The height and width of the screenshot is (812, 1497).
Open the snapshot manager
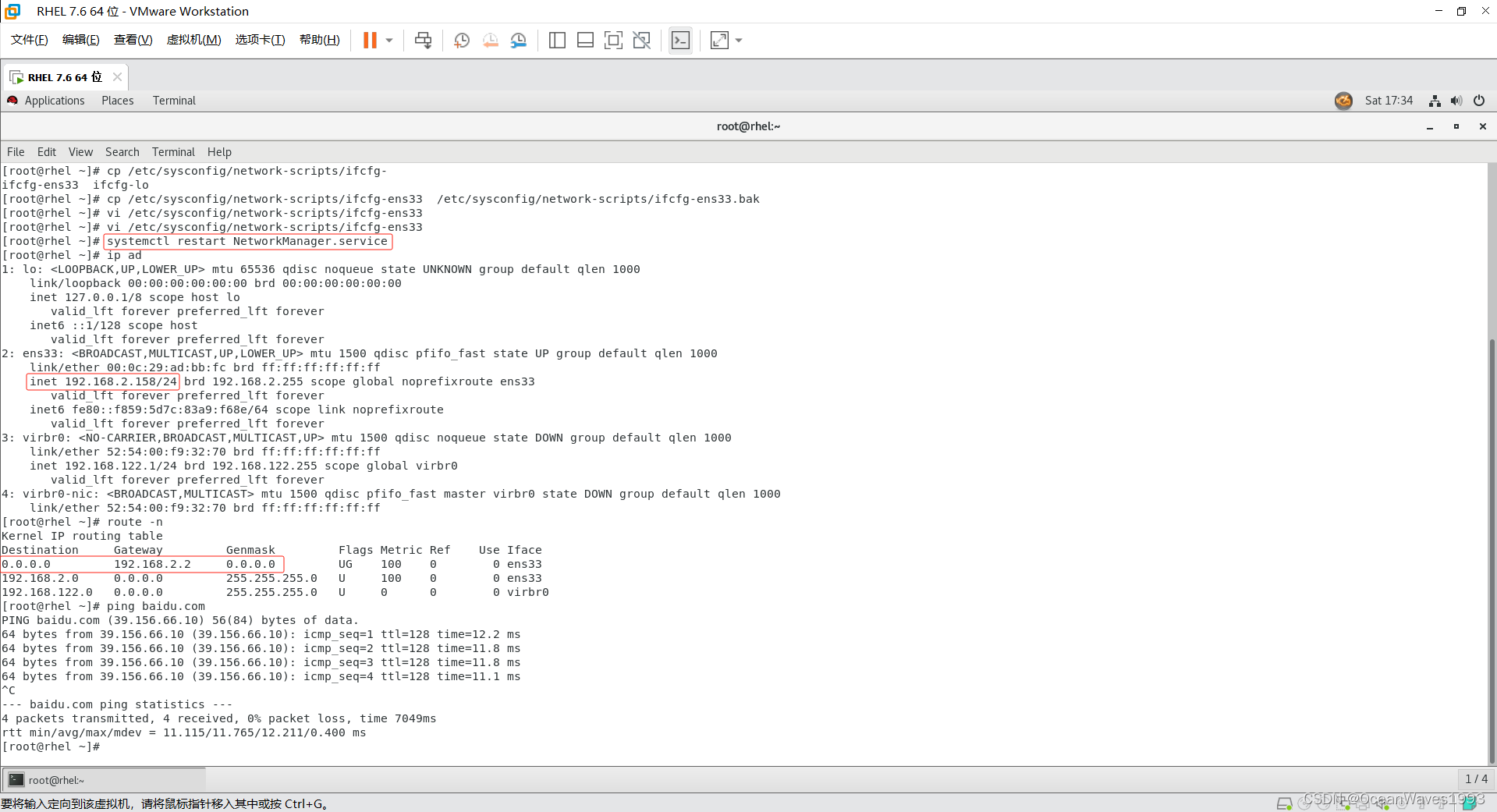pyautogui.click(x=518, y=40)
